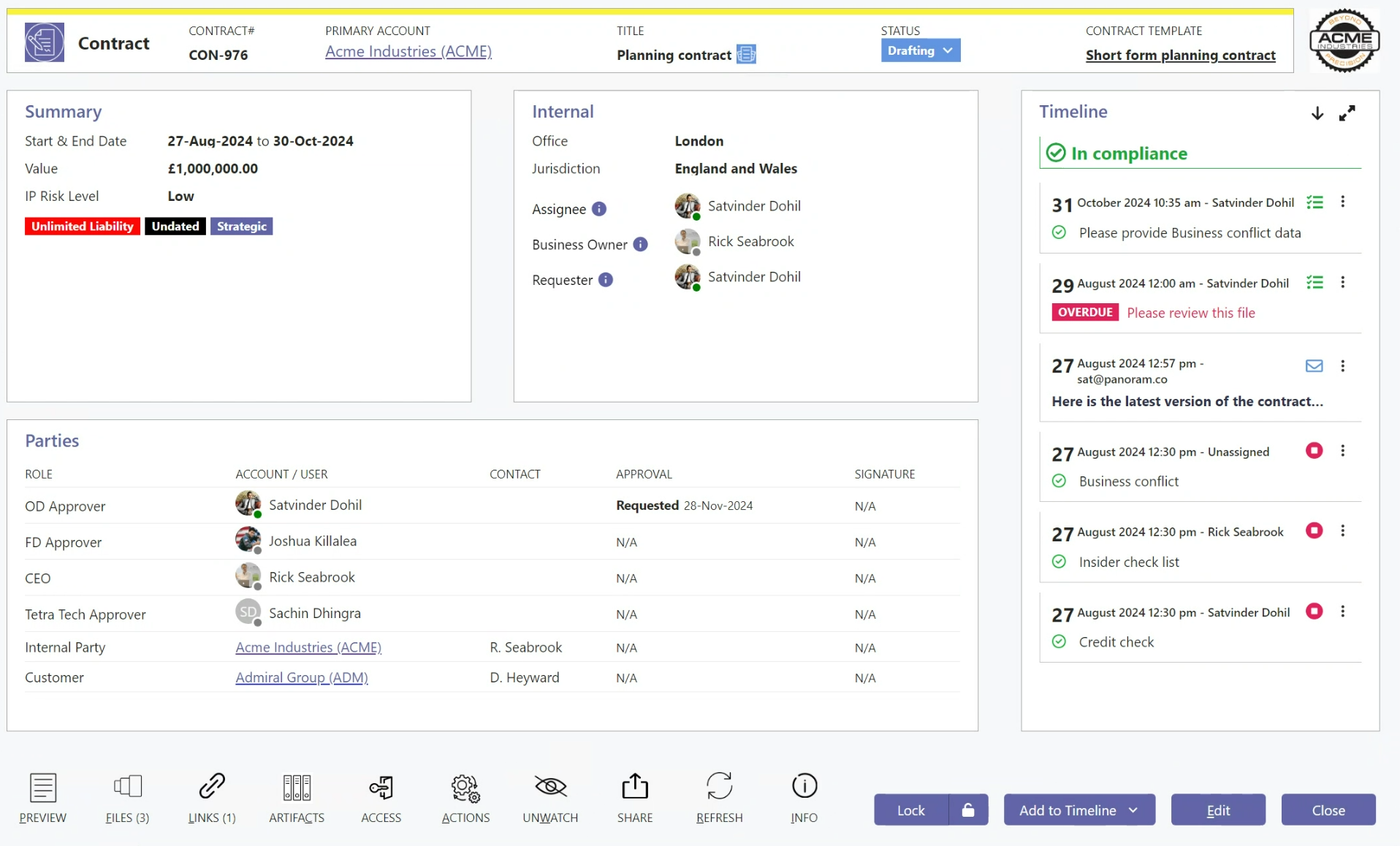Click red stop icon on Credit check entry
The image size is (1400, 846).
pyautogui.click(x=1314, y=611)
